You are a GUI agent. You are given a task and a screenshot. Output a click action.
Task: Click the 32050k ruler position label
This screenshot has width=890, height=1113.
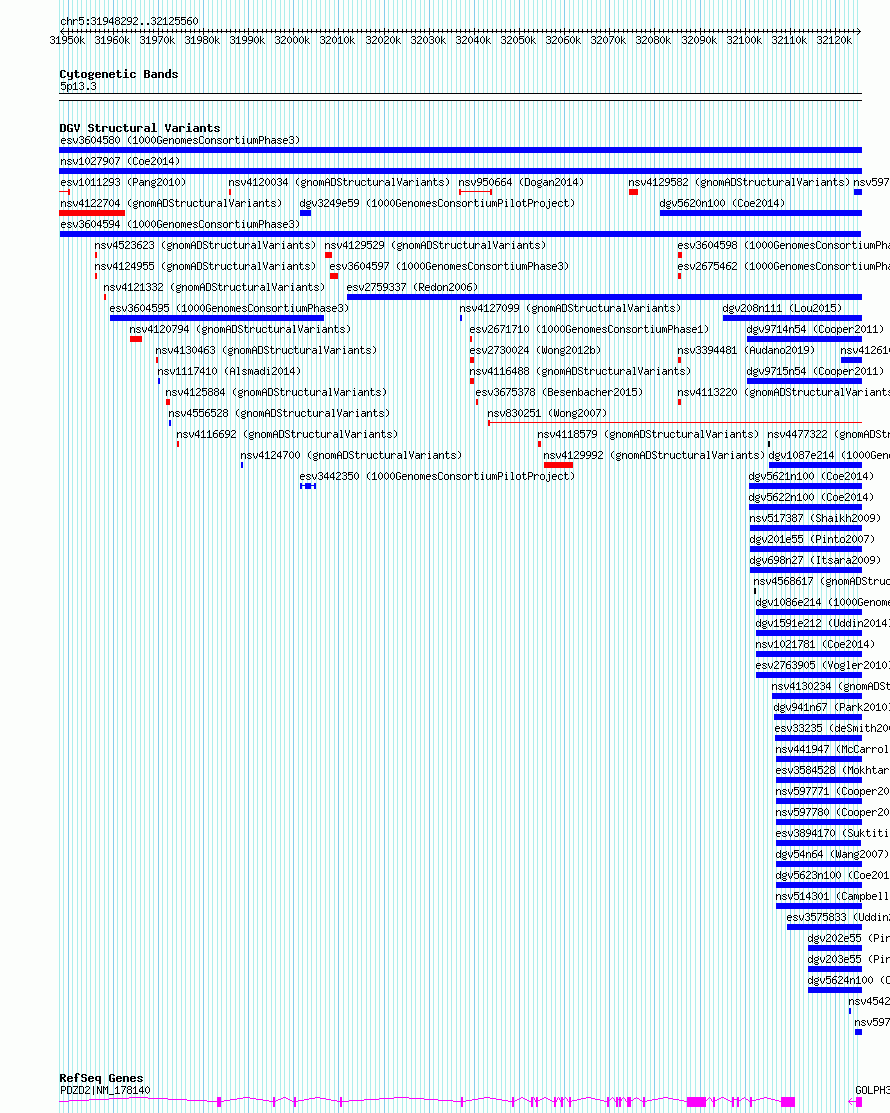pos(518,40)
